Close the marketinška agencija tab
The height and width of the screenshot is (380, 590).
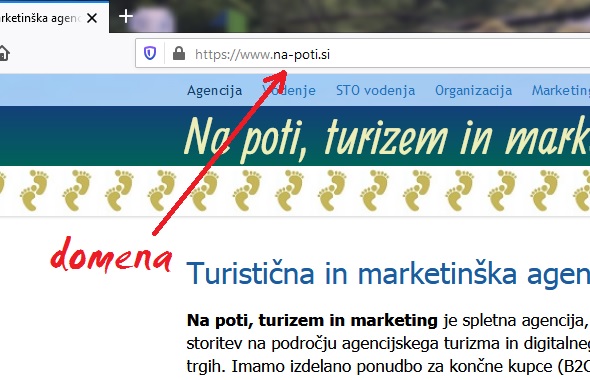point(92,18)
